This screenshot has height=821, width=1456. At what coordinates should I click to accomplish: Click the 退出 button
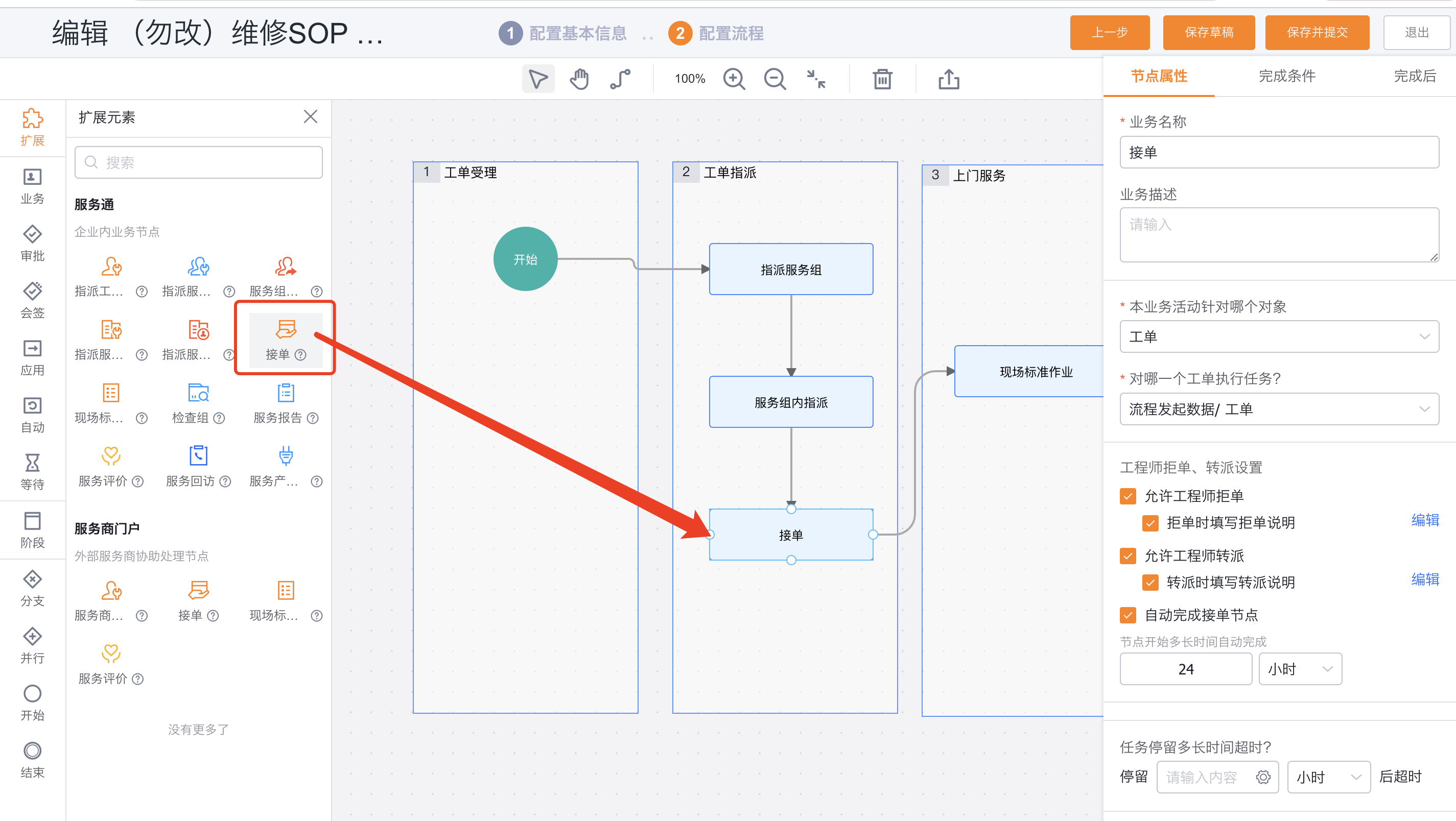(1417, 33)
